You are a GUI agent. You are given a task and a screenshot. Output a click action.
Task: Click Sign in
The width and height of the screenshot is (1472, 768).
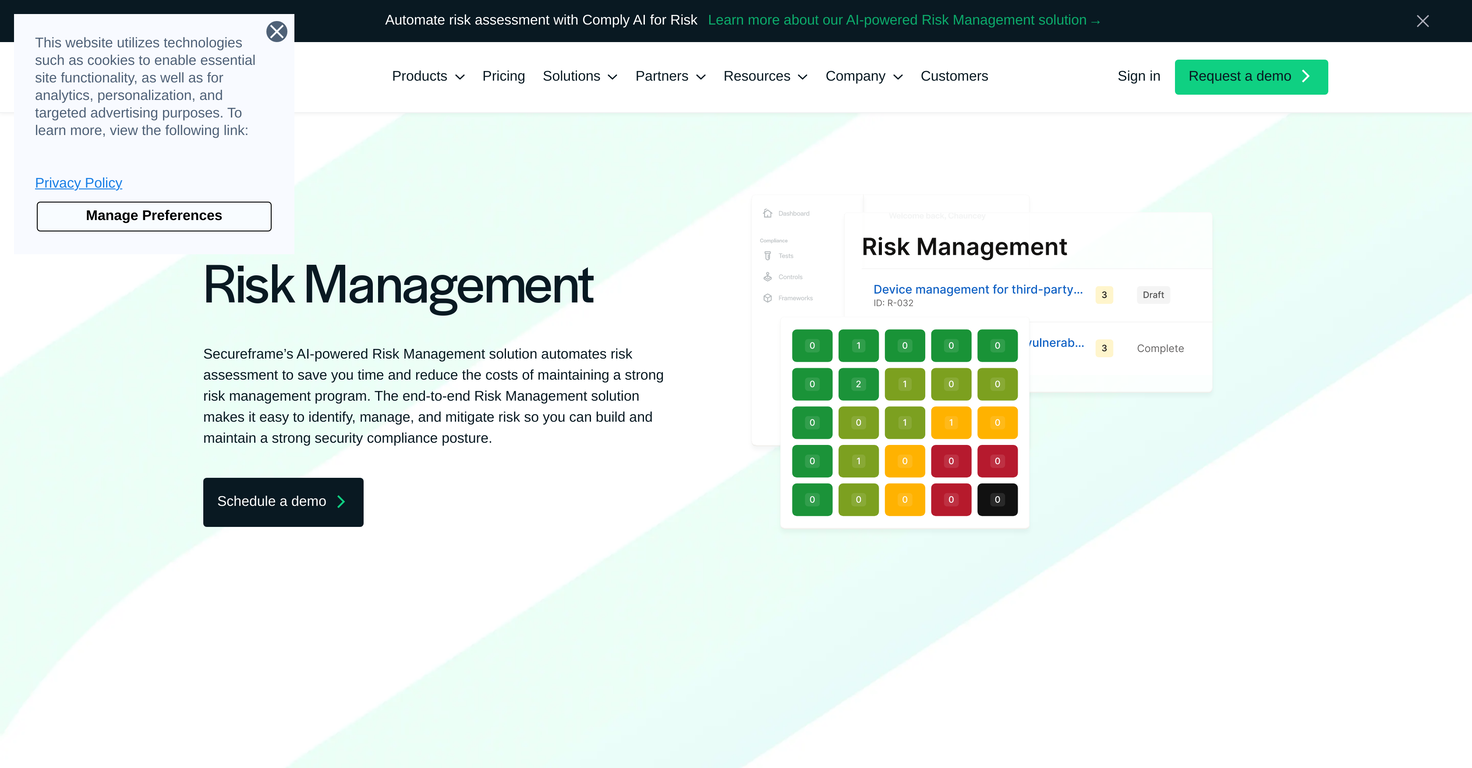click(1138, 76)
